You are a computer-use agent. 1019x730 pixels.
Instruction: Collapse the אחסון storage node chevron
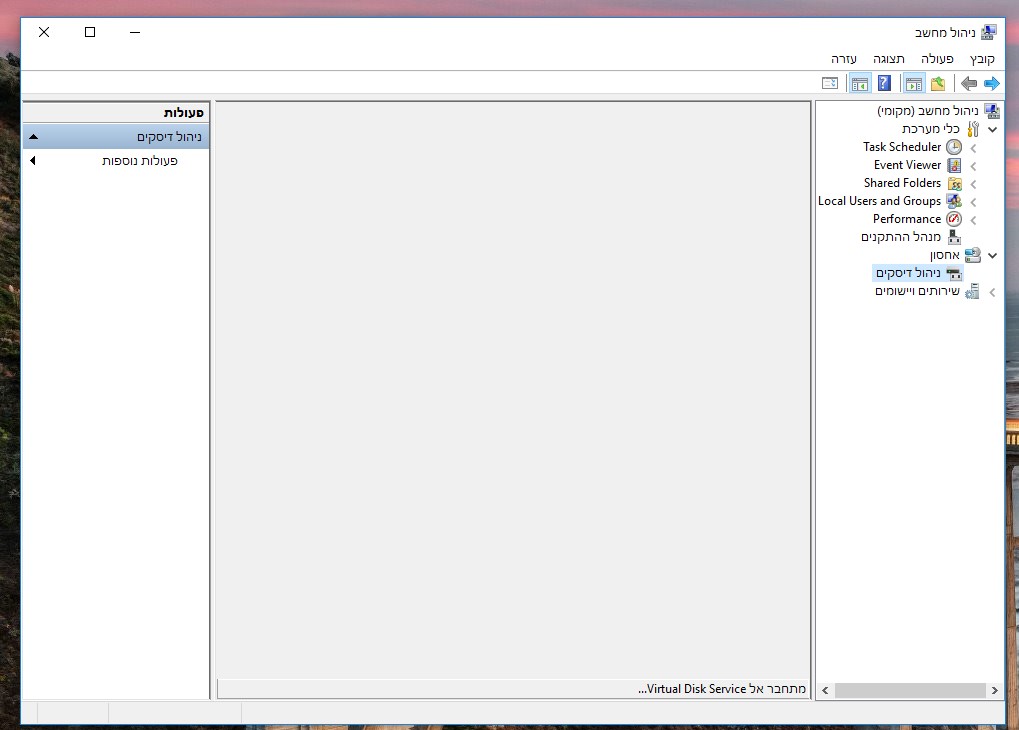click(992, 255)
